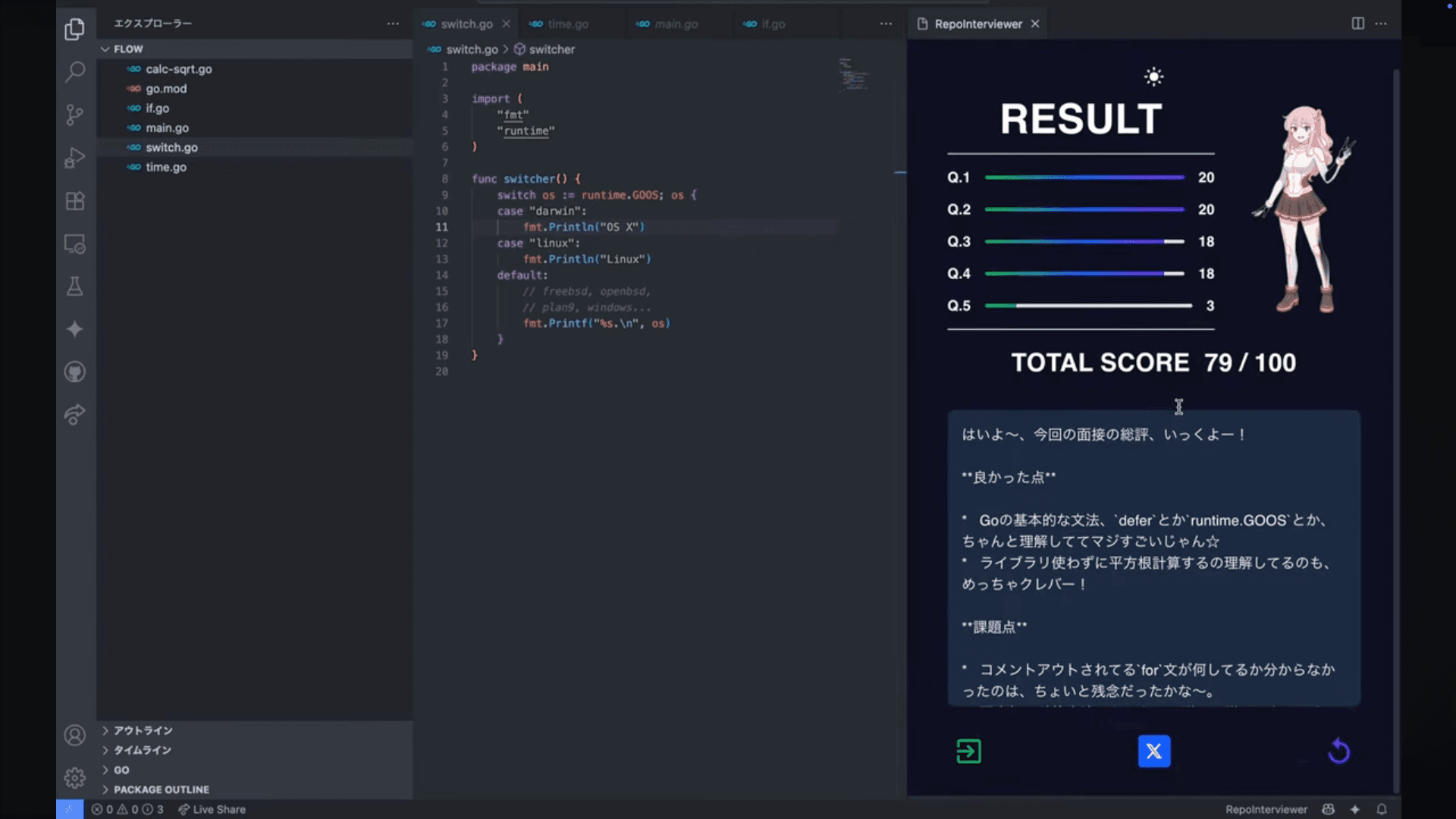The height and width of the screenshot is (819, 1456).
Task: Switch to the main.go tab
Action: (676, 24)
